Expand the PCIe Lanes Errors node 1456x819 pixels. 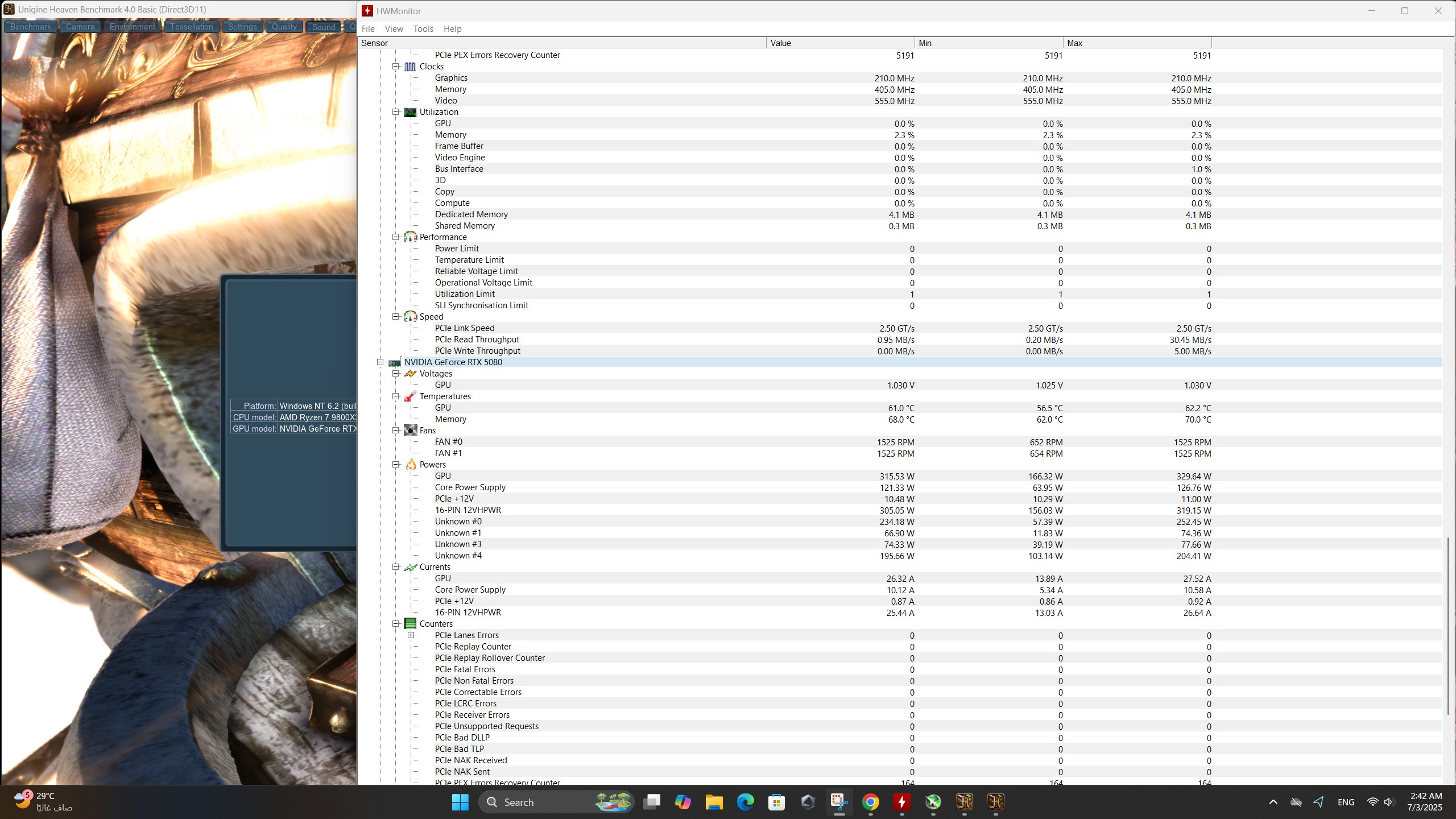(x=411, y=635)
